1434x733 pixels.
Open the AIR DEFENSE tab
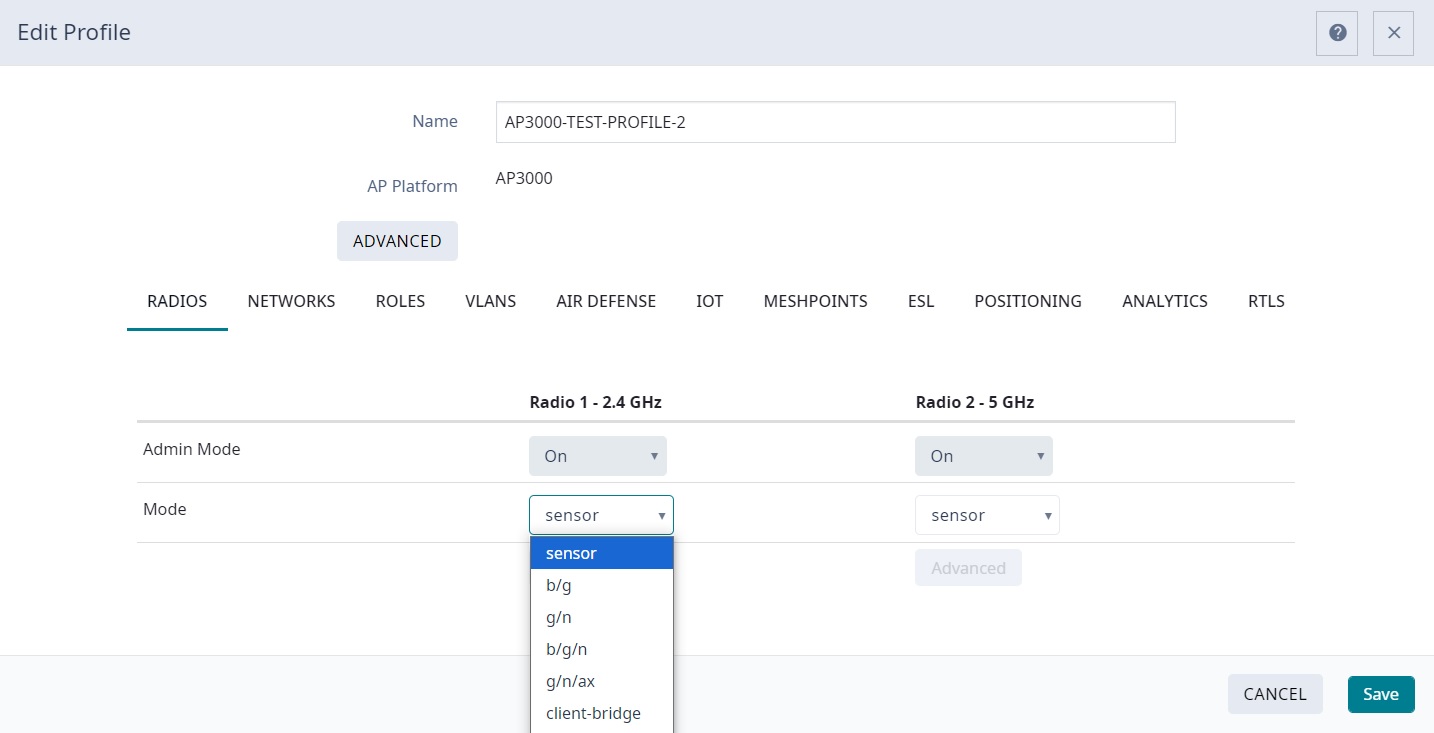click(x=606, y=301)
